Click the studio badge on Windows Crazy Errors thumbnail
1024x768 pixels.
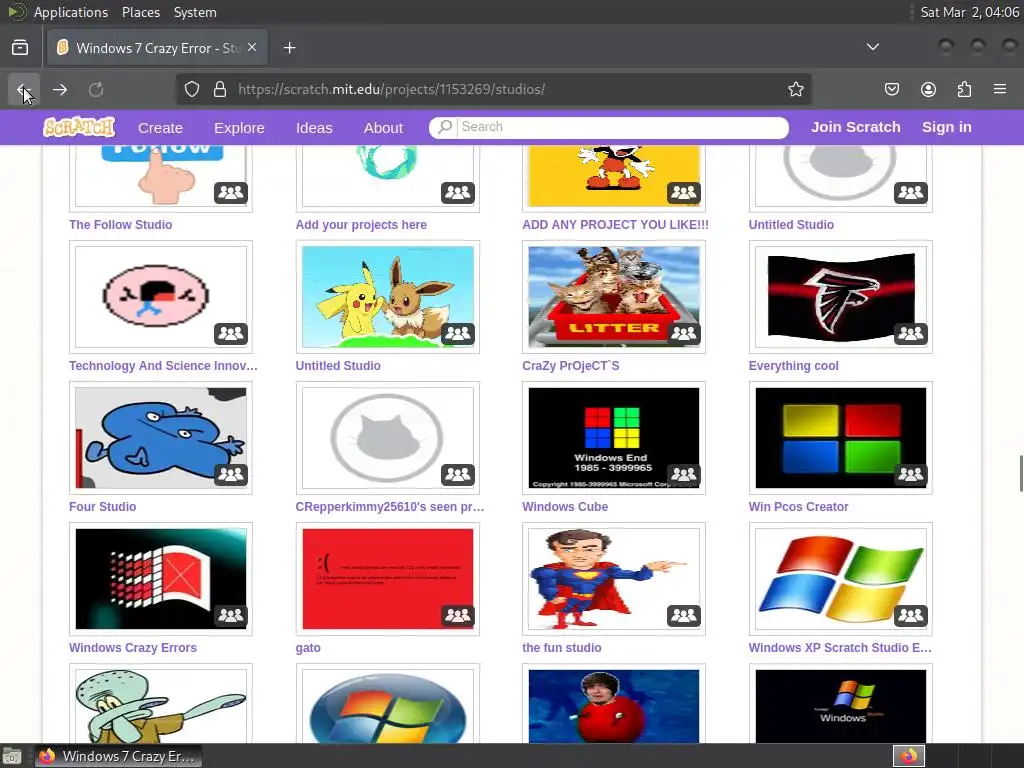[231, 616]
